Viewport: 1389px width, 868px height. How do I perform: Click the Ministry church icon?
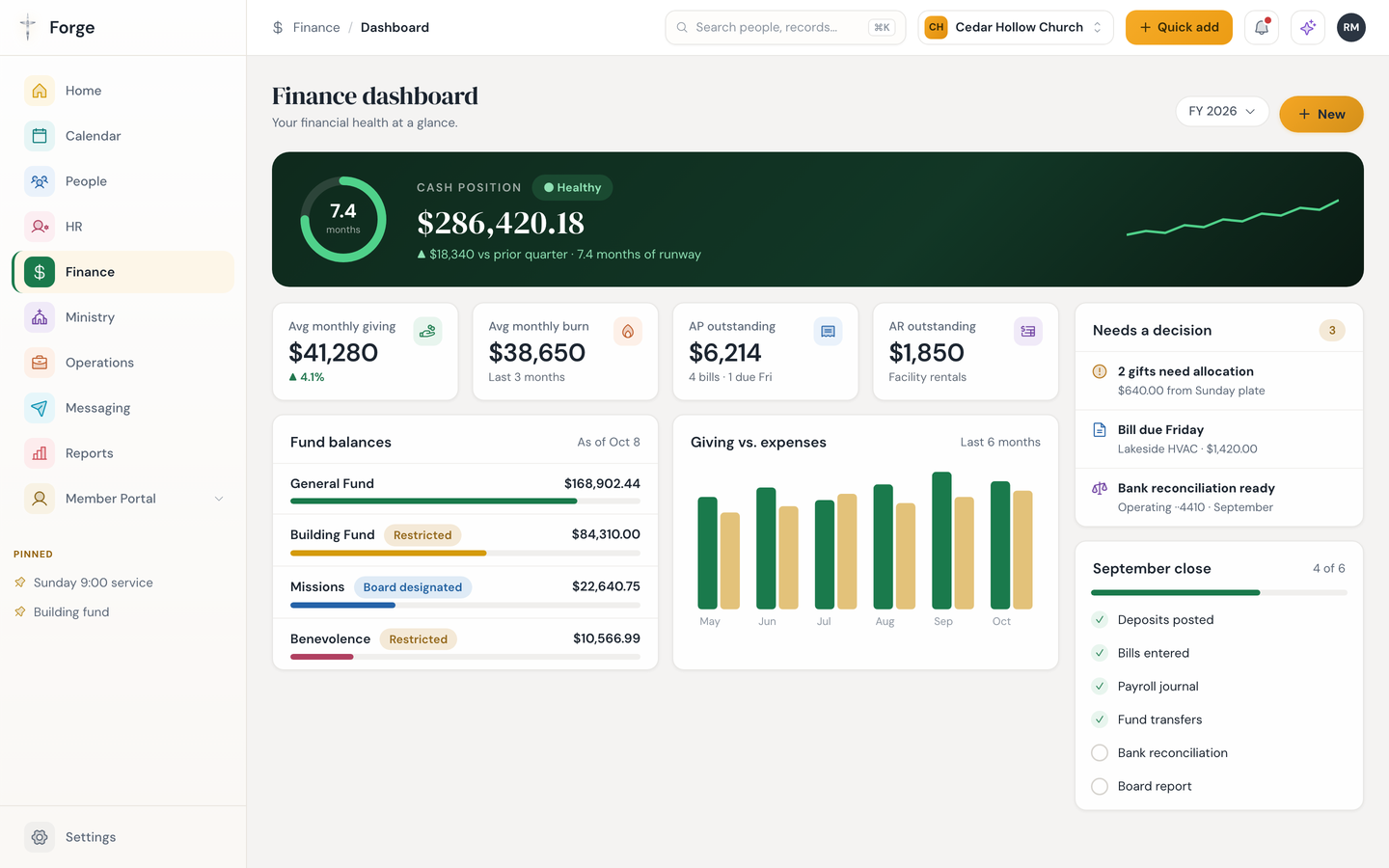pyautogui.click(x=40, y=317)
